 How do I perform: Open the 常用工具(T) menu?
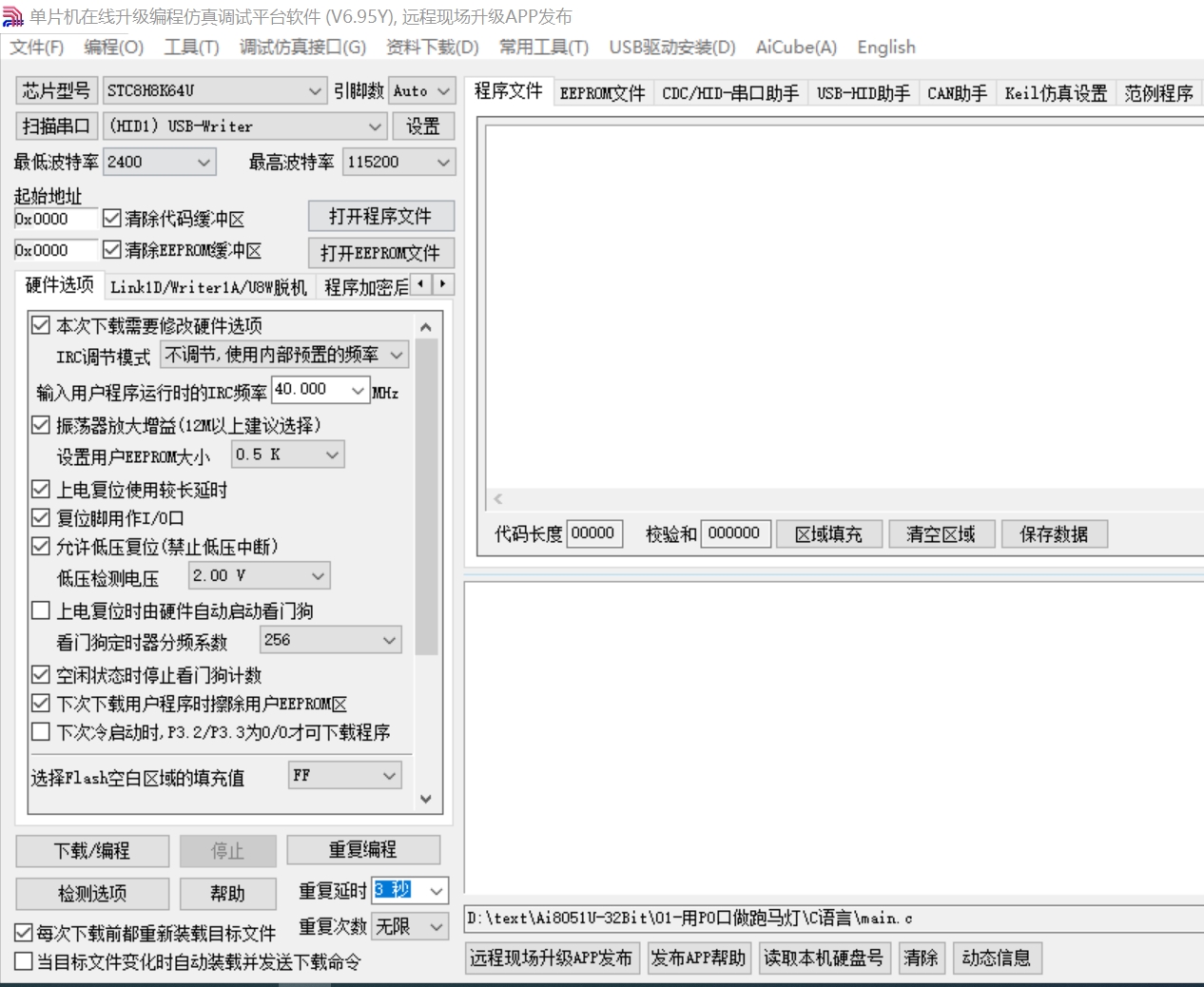pyautogui.click(x=543, y=47)
